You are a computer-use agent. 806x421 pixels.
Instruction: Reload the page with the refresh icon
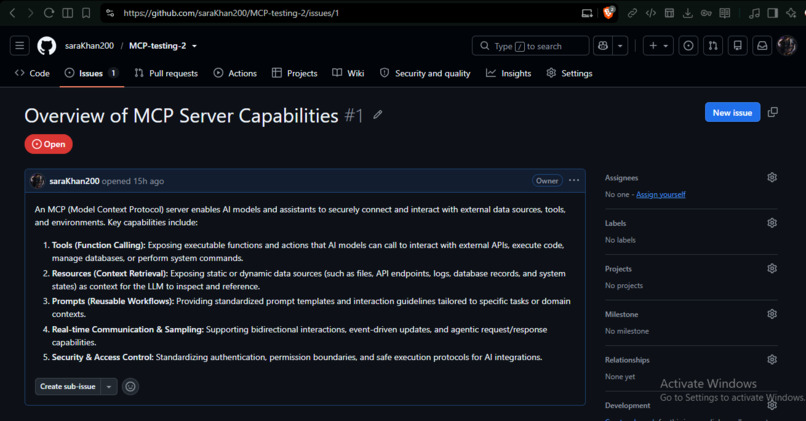49,13
